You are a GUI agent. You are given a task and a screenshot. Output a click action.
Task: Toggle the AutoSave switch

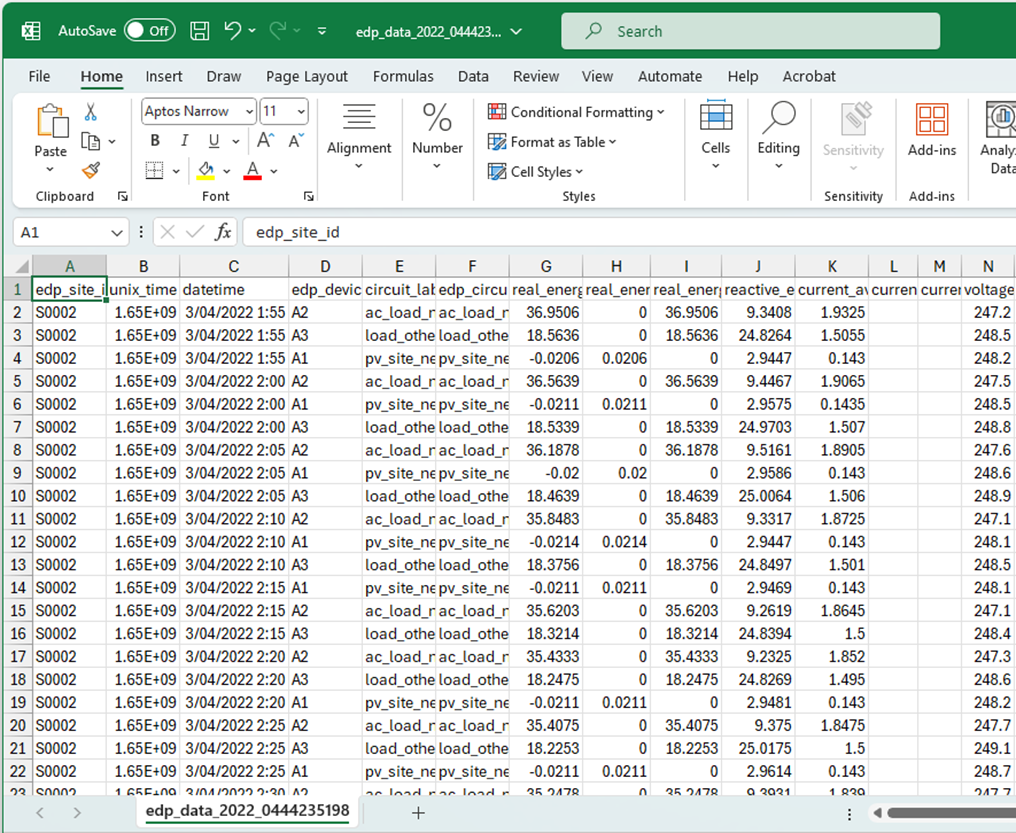pos(149,31)
